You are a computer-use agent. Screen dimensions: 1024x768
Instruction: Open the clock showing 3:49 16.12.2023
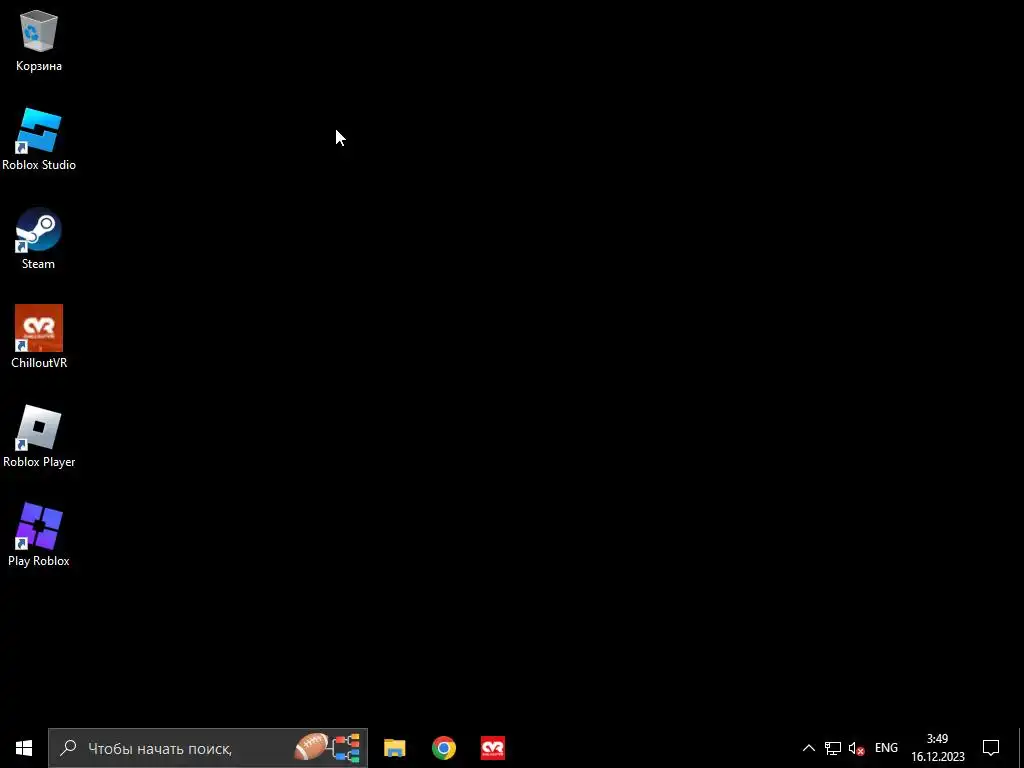point(938,748)
